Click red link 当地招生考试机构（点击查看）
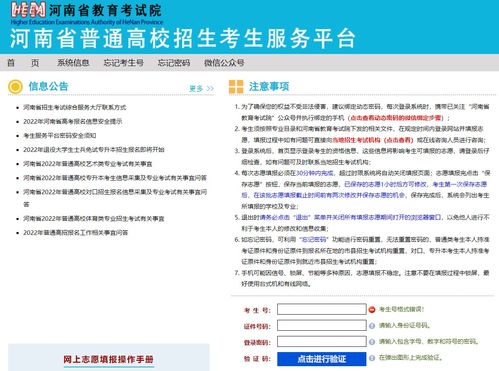The image size is (499, 371). [373, 140]
